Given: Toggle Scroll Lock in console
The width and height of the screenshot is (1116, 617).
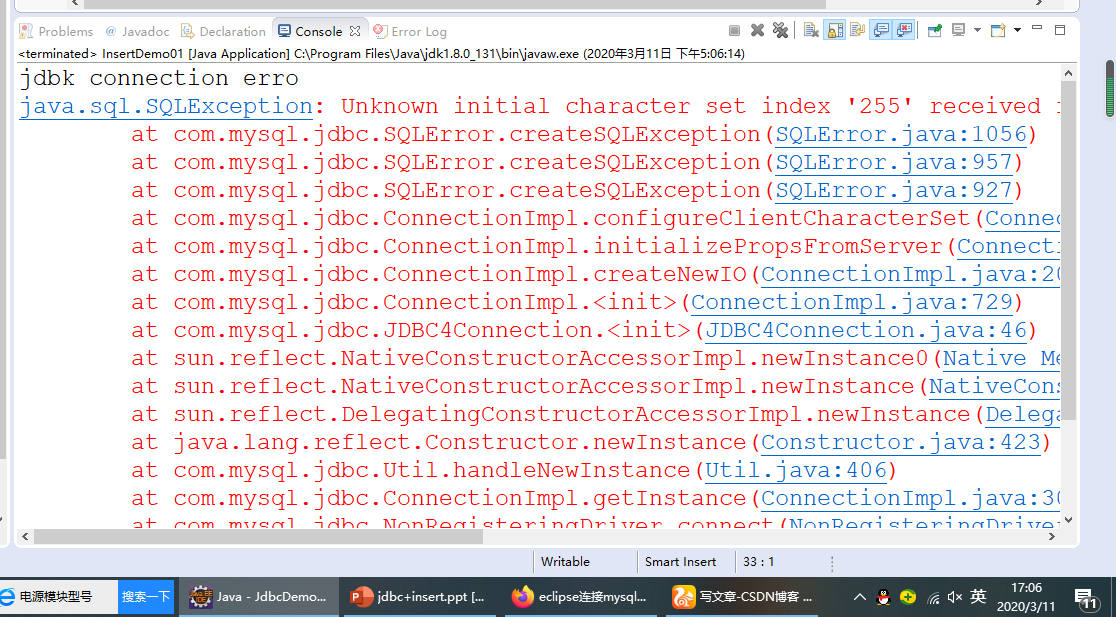Looking at the screenshot, I should [835, 31].
